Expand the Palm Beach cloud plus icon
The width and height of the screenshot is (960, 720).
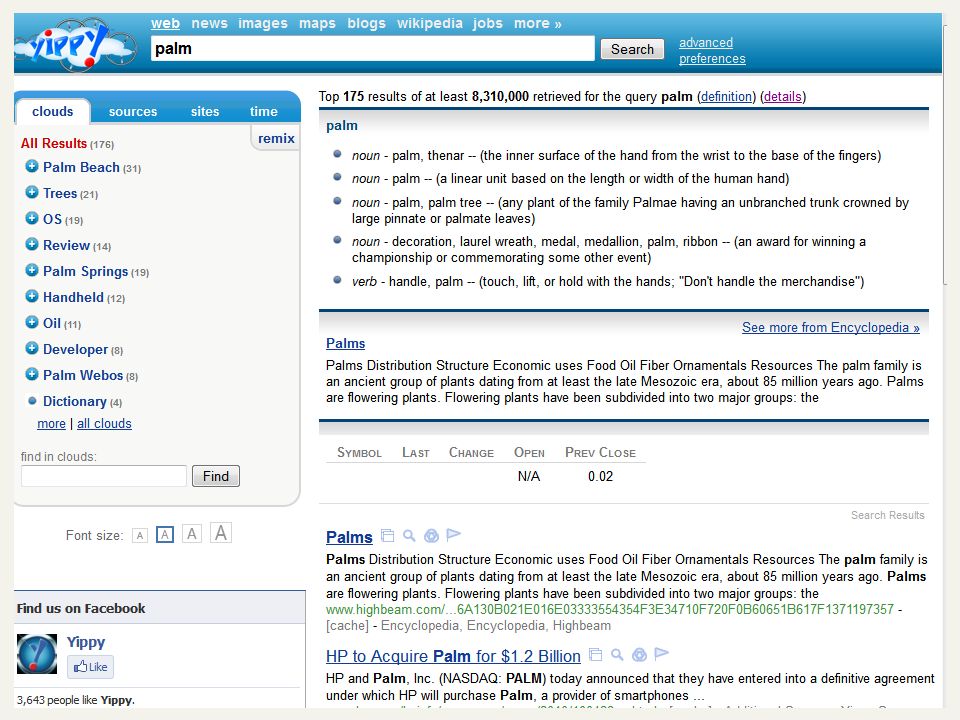coord(32,166)
